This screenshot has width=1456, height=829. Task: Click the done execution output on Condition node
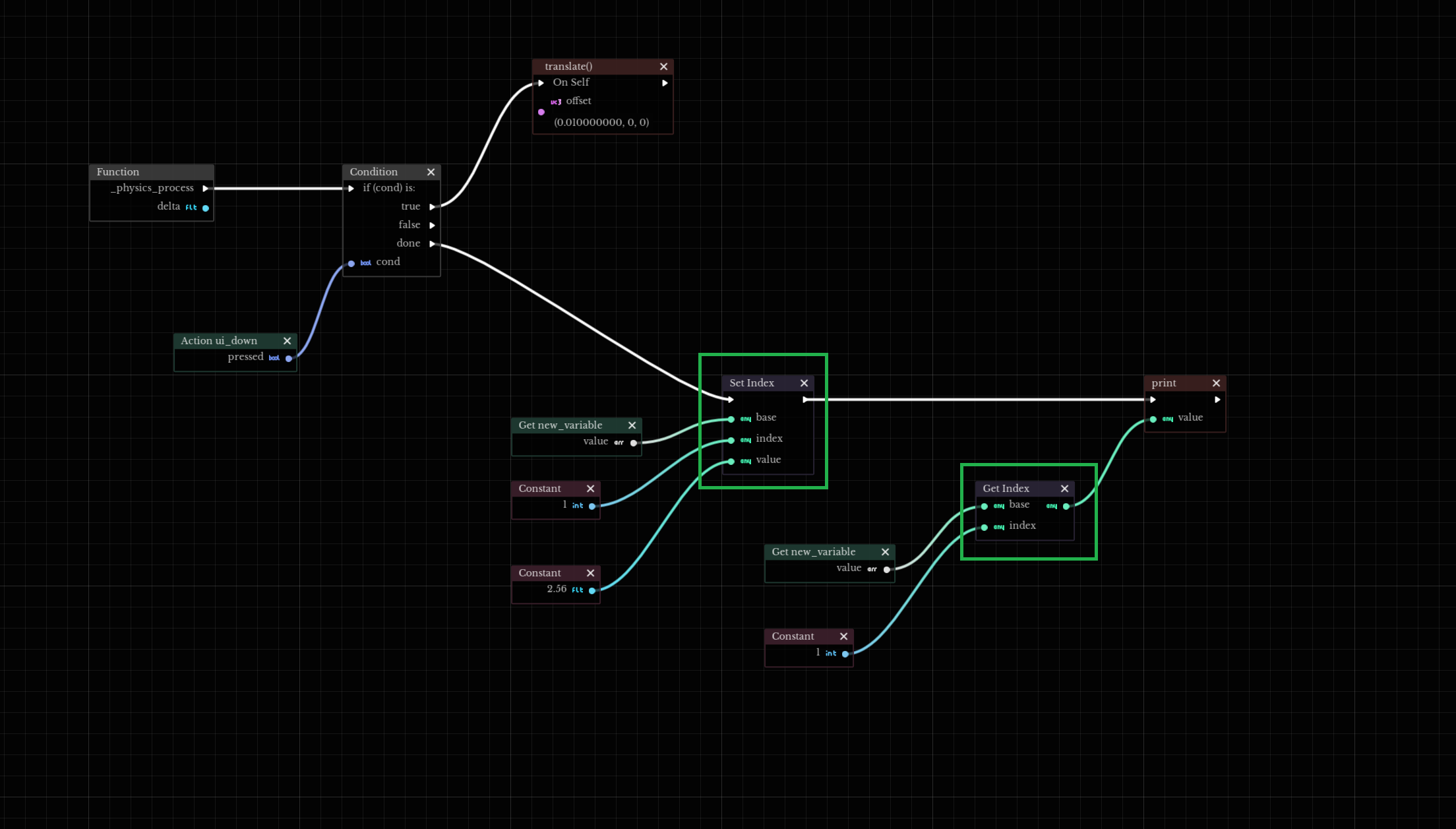click(x=433, y=243)
